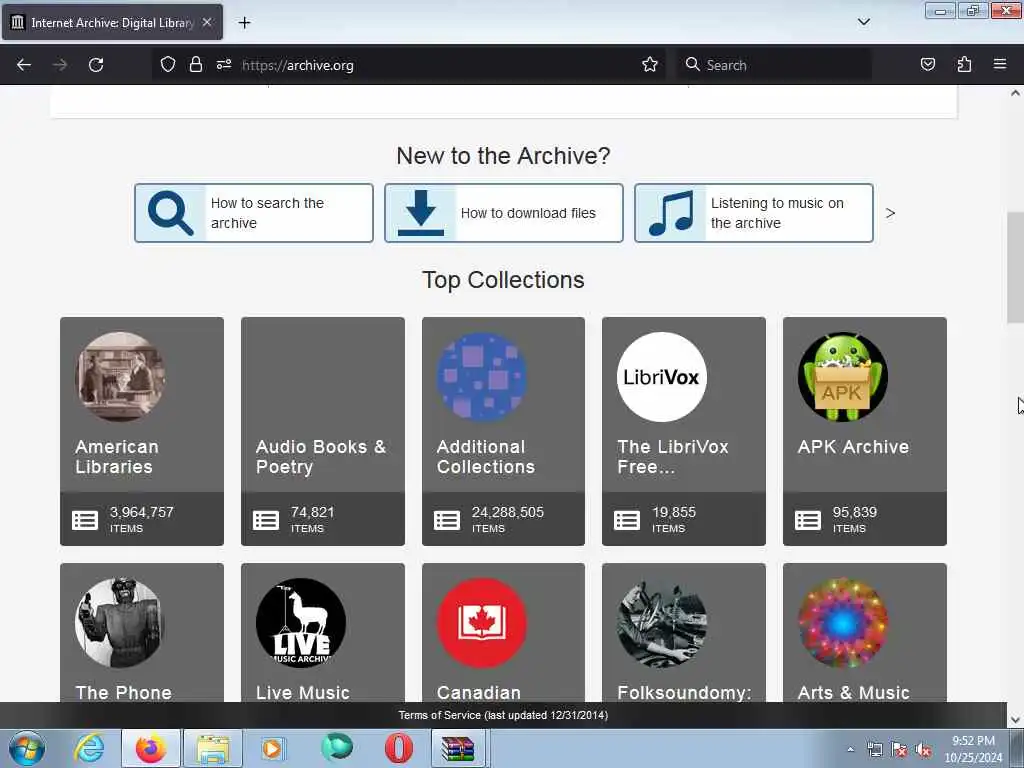The height and width of the screenshot is (768, 1024).
Task: Open the Folksoundomy collection thumbnail
Action: click(662, 623)
